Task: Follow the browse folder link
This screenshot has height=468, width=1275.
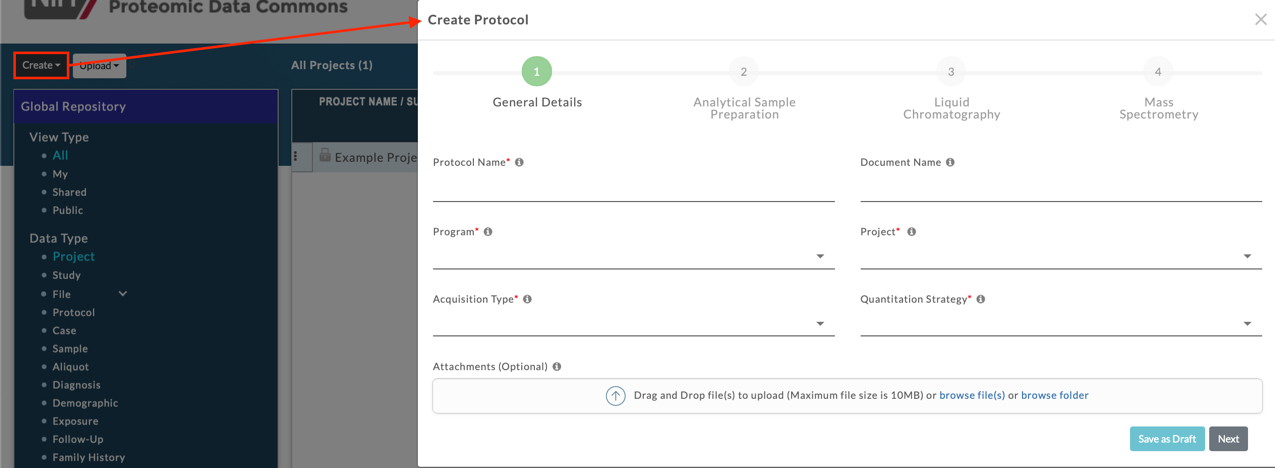Action: pyautogui.click(x=1054, y=396)
